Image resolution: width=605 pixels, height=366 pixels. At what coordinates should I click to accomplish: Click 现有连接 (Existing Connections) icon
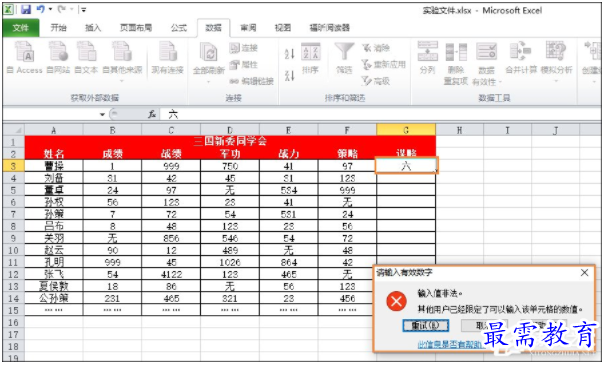(167, 58)
